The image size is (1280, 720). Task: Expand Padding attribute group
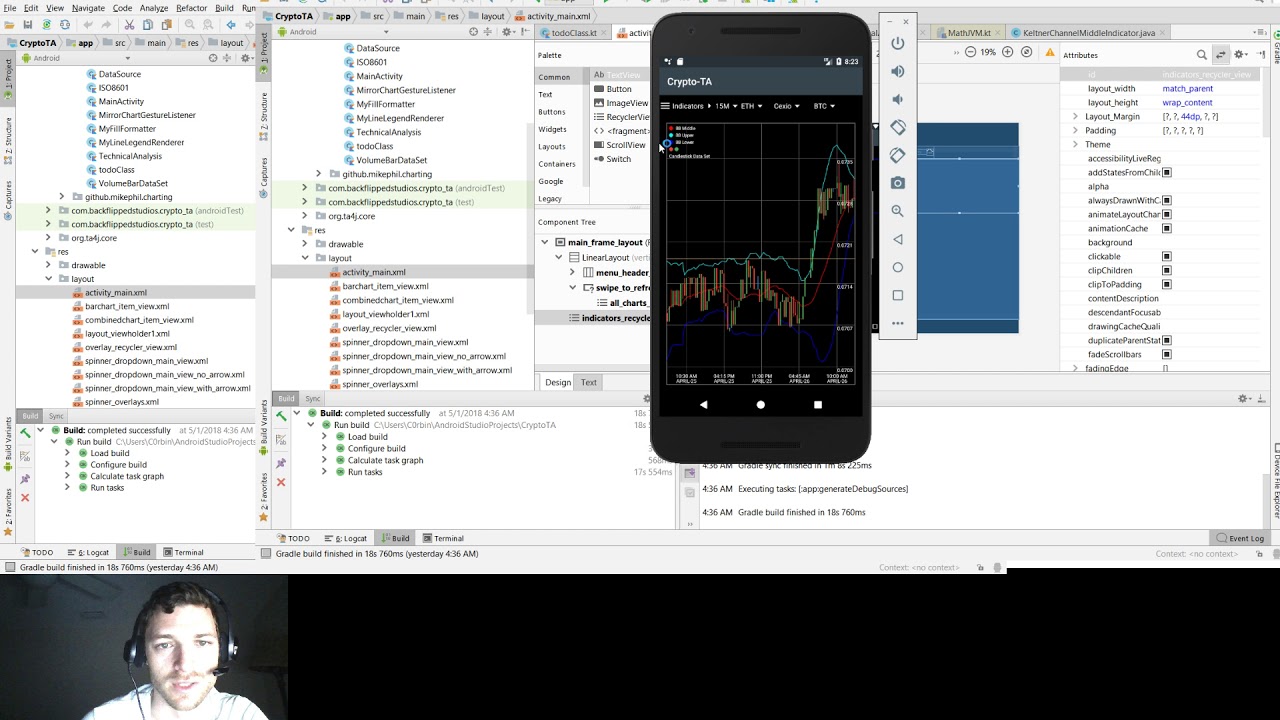pyautogui.click(x=1075, y=131)
